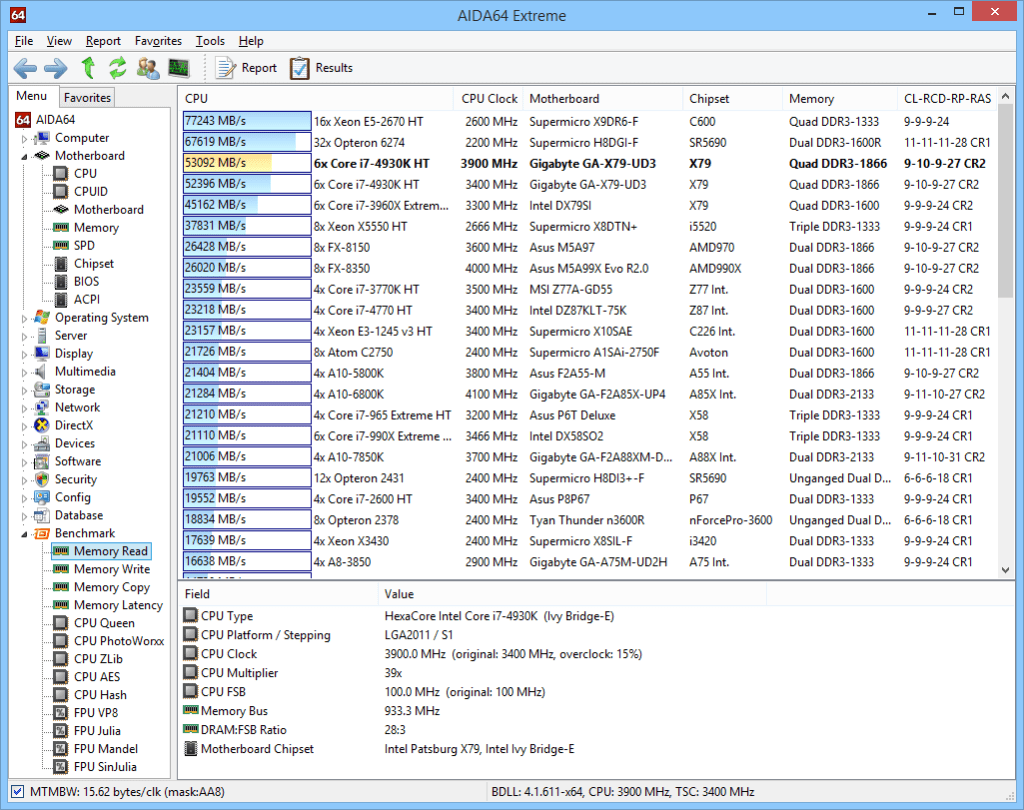Click the Results toolbar button
This screenshot has width=1024, height=810.
(x=321, y=68)
